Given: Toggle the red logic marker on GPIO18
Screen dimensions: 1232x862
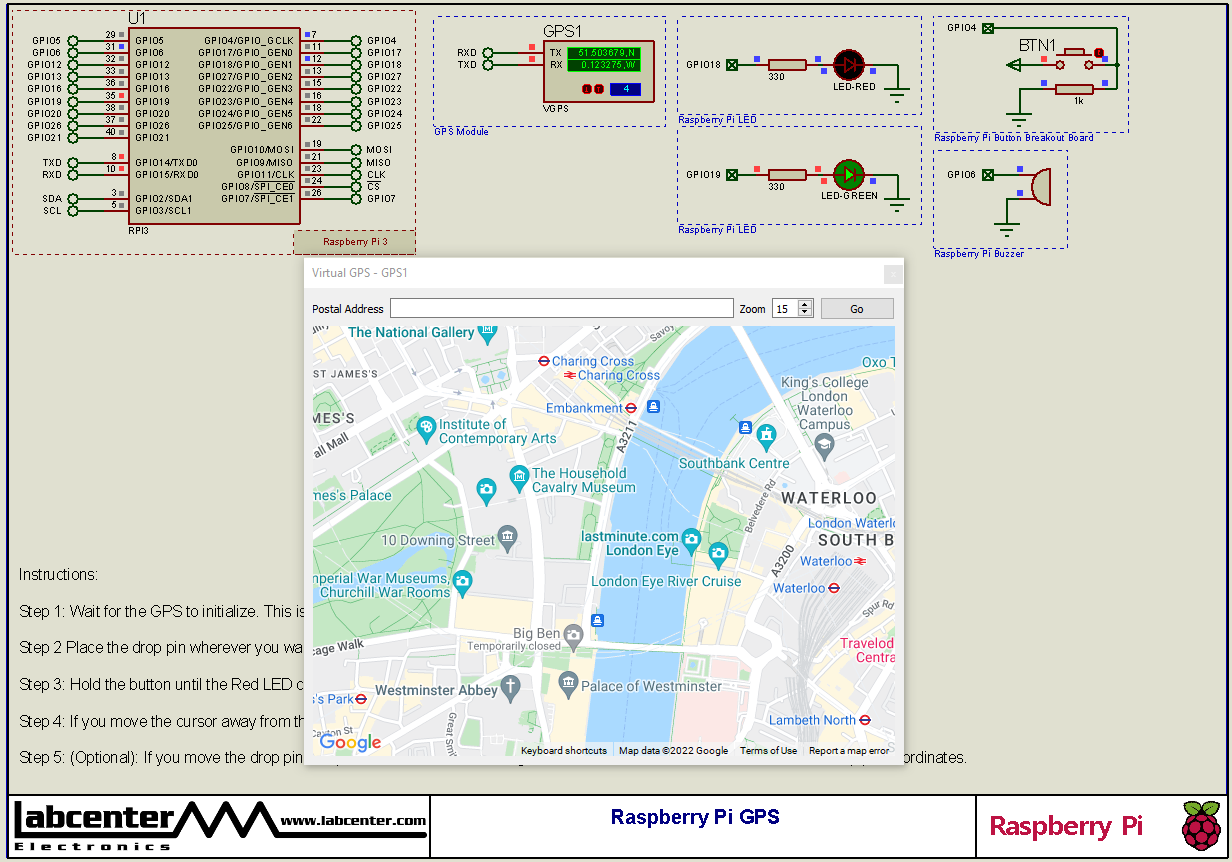Looking at the screenshot, I should click(757, 59).
